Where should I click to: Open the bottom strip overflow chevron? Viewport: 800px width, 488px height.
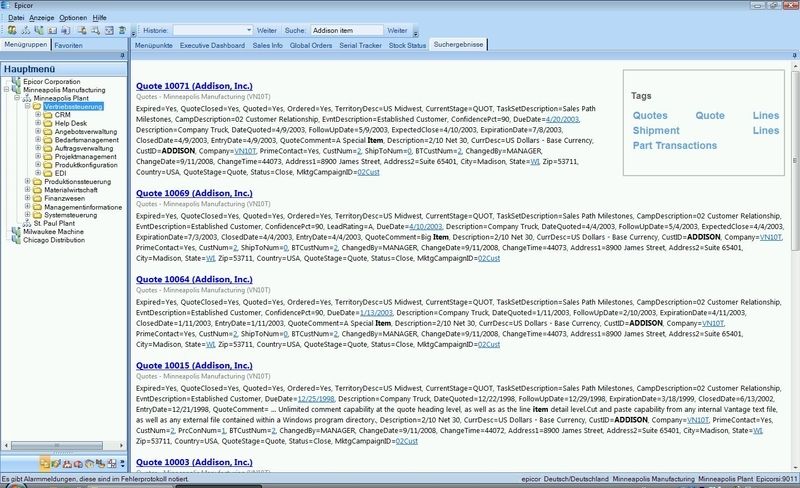(122, 463)
